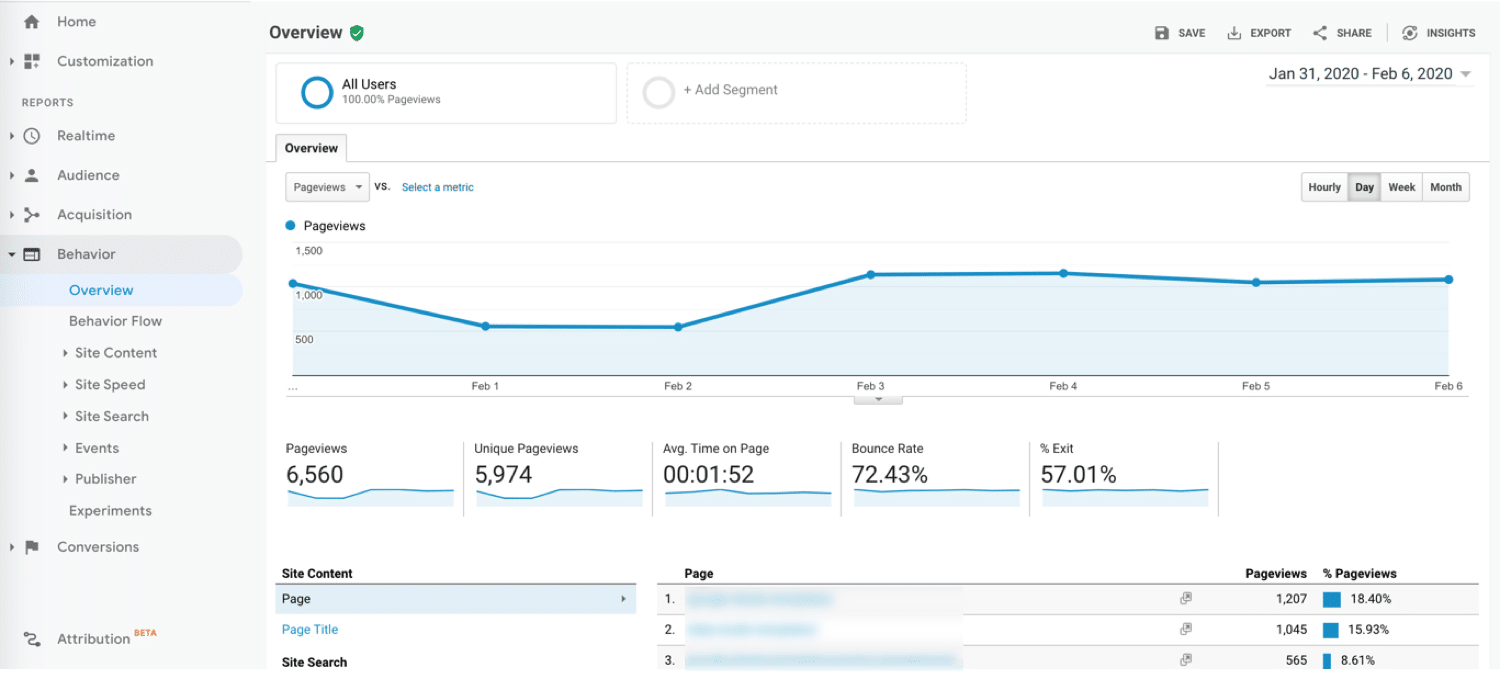The width and height of the screenshot is (1500, 681).
Task: Click the Save report icon
Action: tap(1162, 32)
